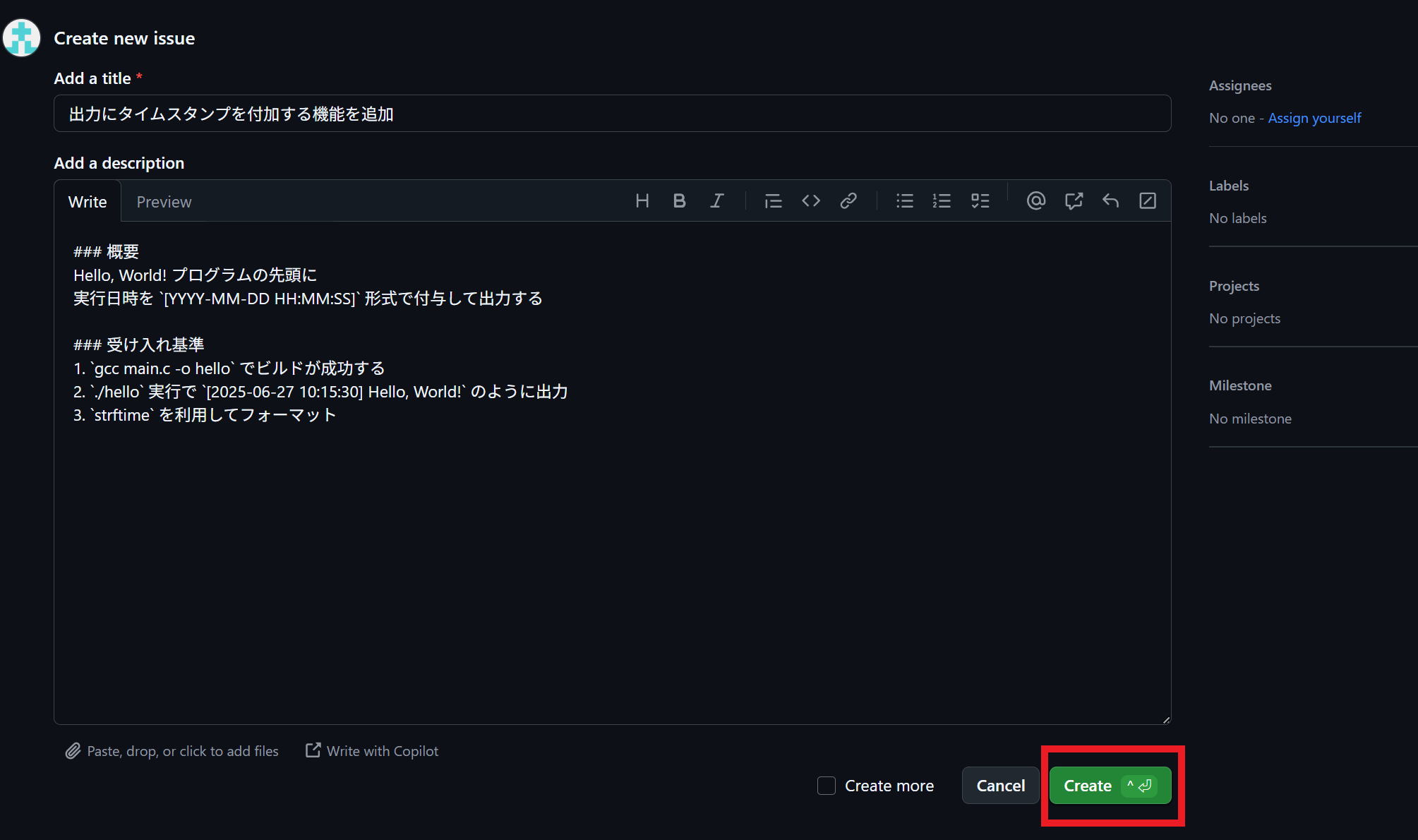Insert a task list
This screenshot has width=1418, height=840.
(980, 200)
